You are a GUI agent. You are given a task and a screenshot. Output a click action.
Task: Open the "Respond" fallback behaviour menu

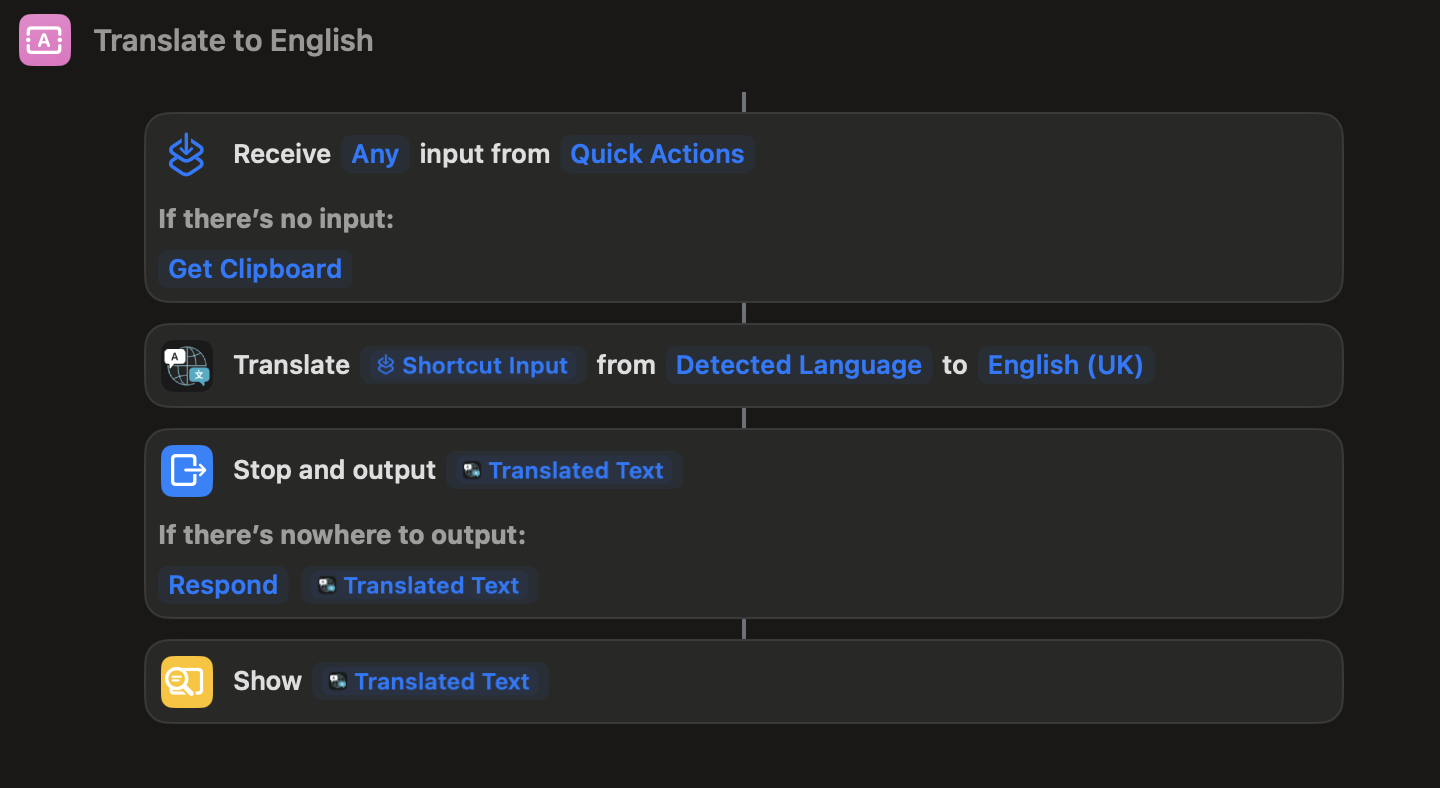[x=223, y=585]
